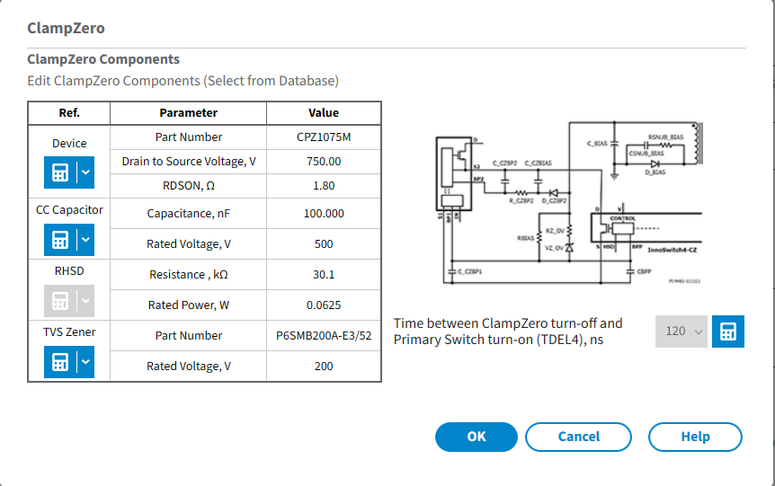
Task: Expand the RHSD dropdown arrow
Action: [x=85, y=302]
